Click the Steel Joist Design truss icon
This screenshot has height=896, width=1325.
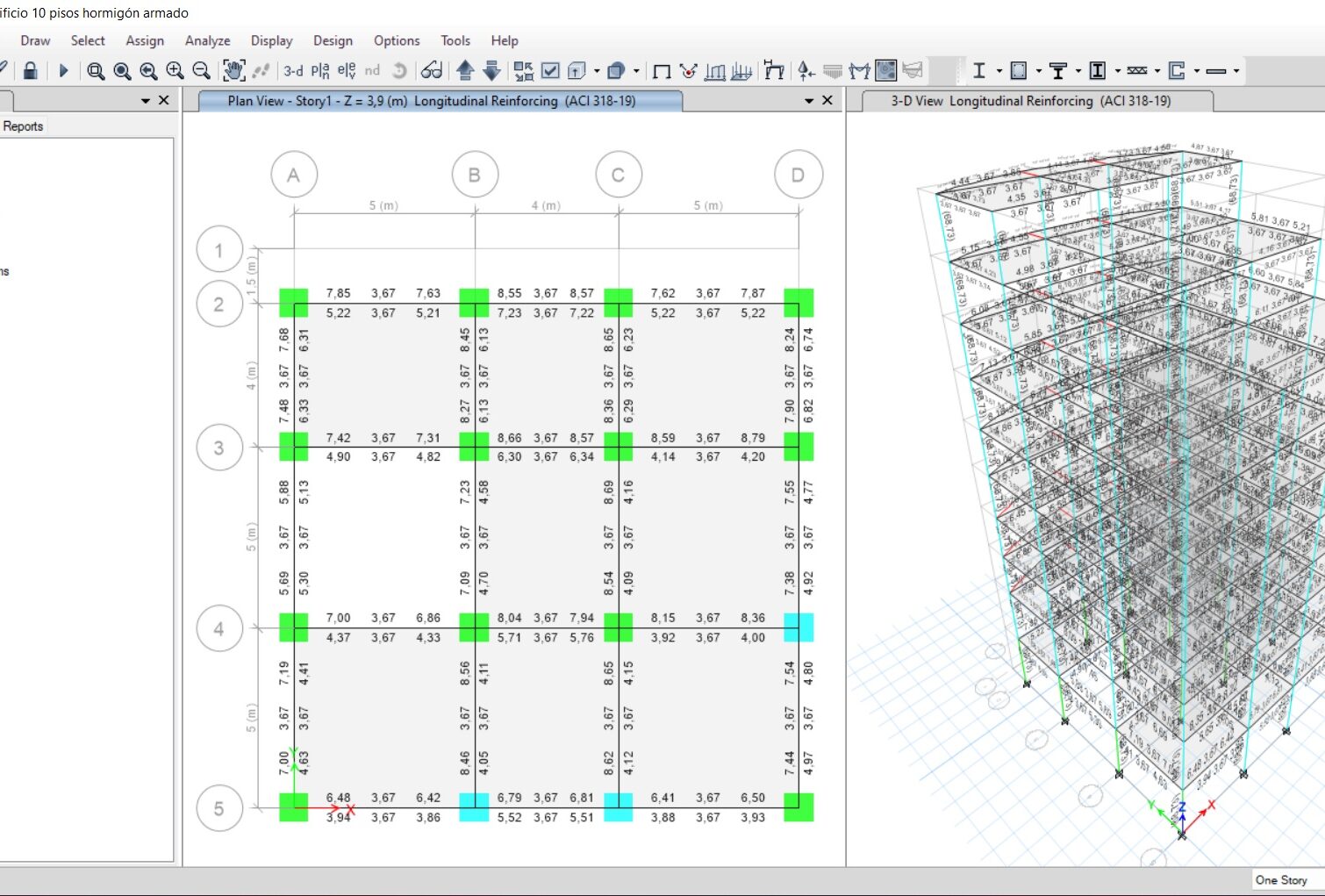coord(1137,70)
